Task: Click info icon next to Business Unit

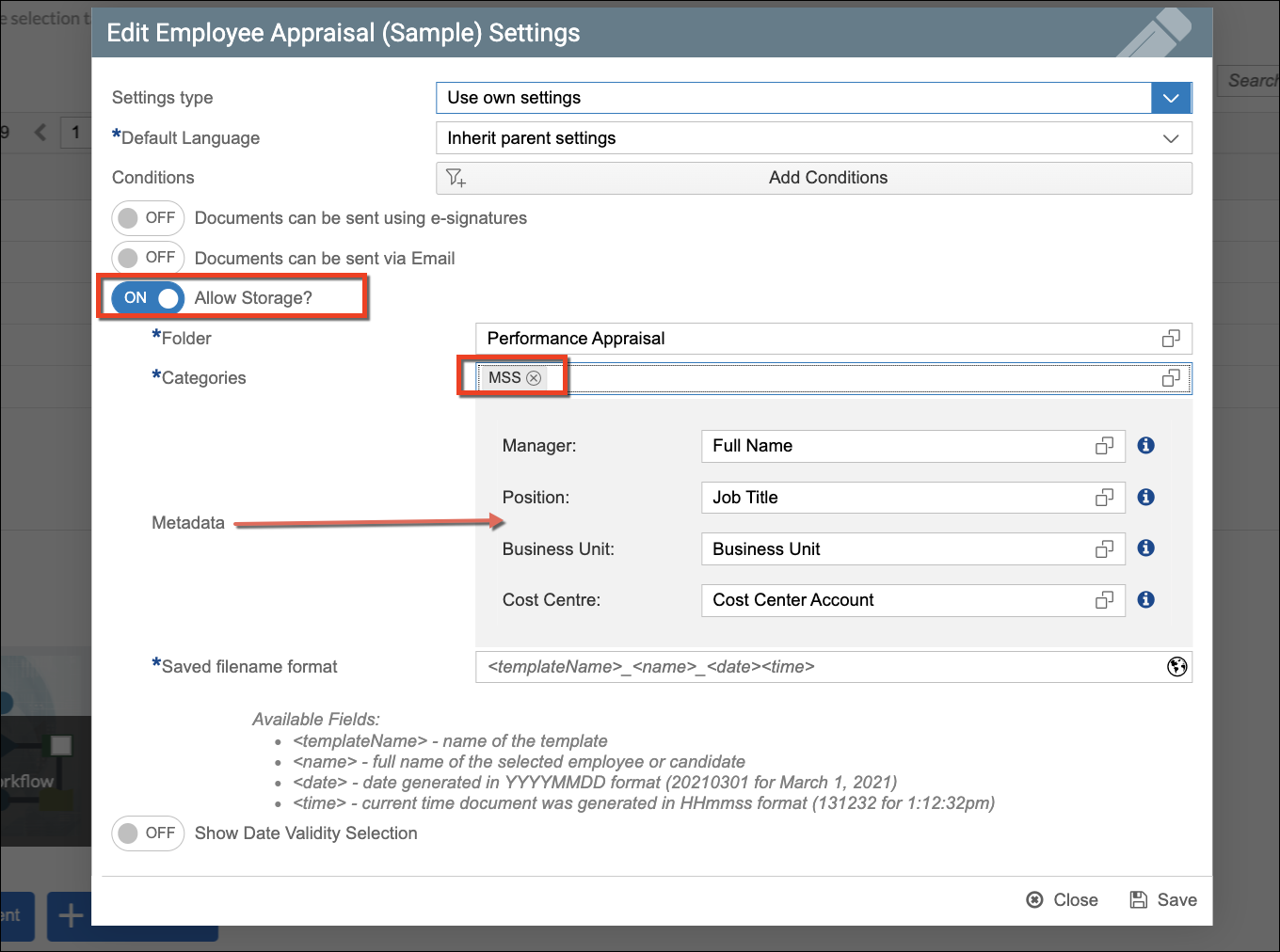Action: 1145,548
